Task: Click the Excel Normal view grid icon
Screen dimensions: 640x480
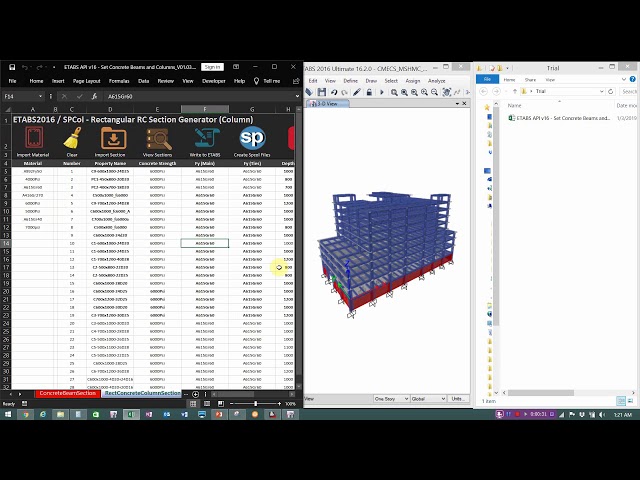Action: pos(193,404)
